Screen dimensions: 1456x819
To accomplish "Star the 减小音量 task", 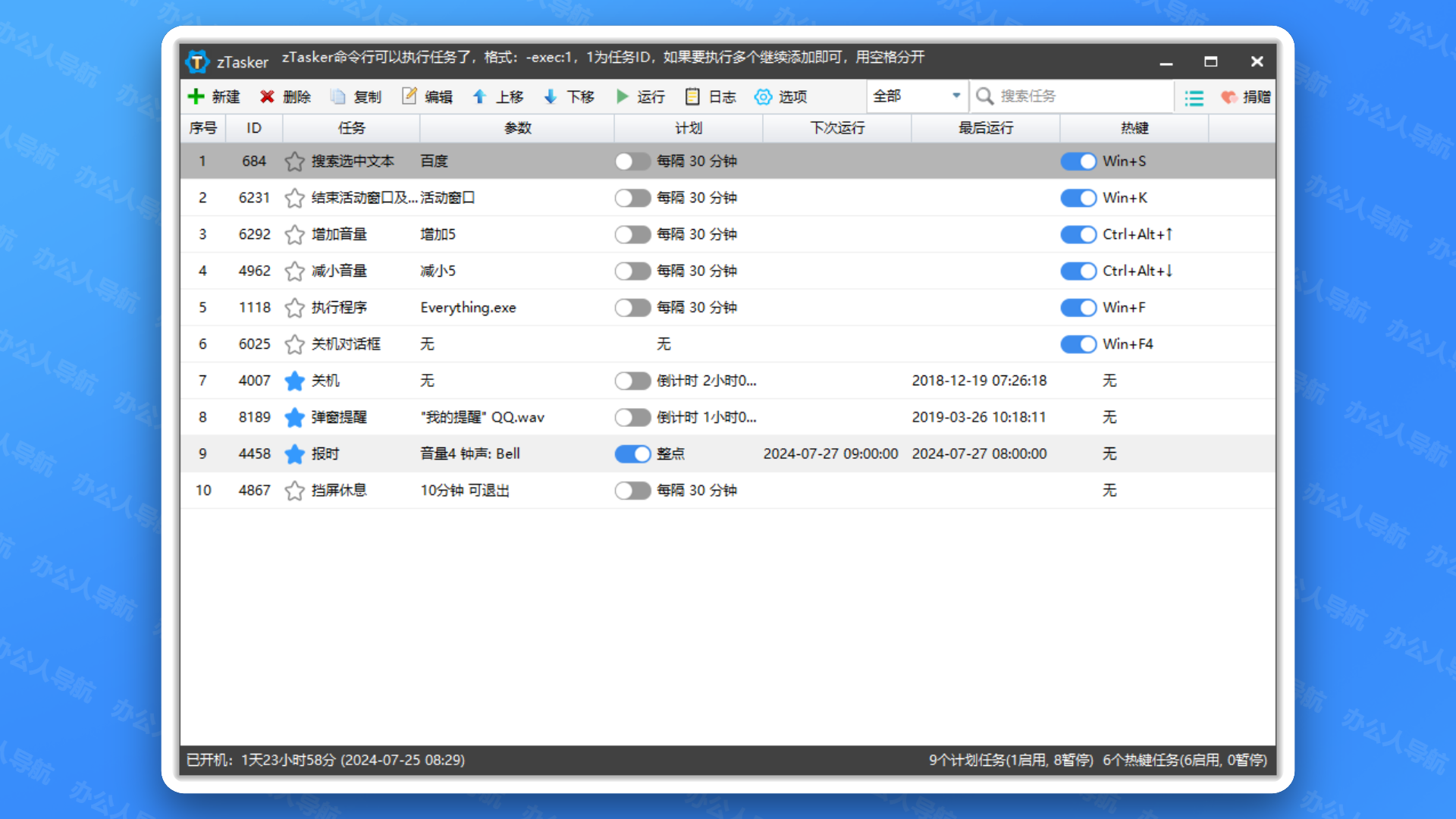I will pos(294,271).
